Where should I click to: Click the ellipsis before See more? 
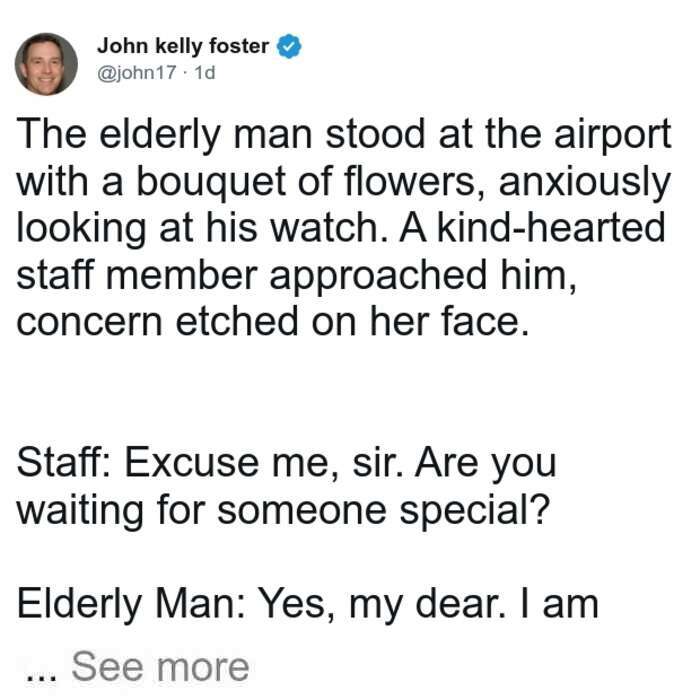pos(42,677)
